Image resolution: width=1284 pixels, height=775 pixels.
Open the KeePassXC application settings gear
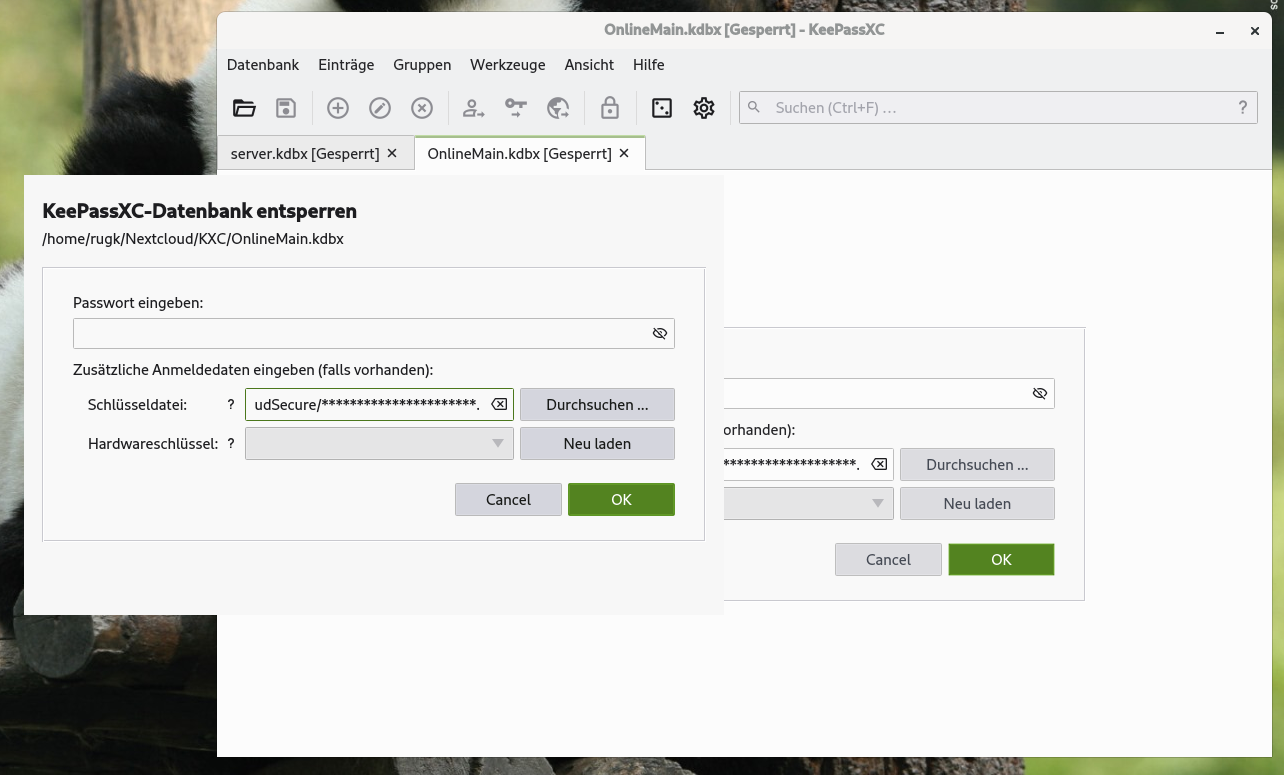tap(703, 107)
